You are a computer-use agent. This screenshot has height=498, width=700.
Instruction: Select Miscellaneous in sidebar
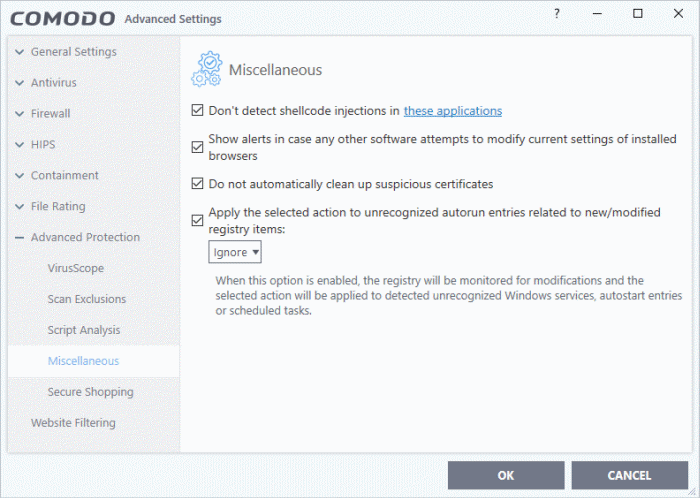coord(93,361)
